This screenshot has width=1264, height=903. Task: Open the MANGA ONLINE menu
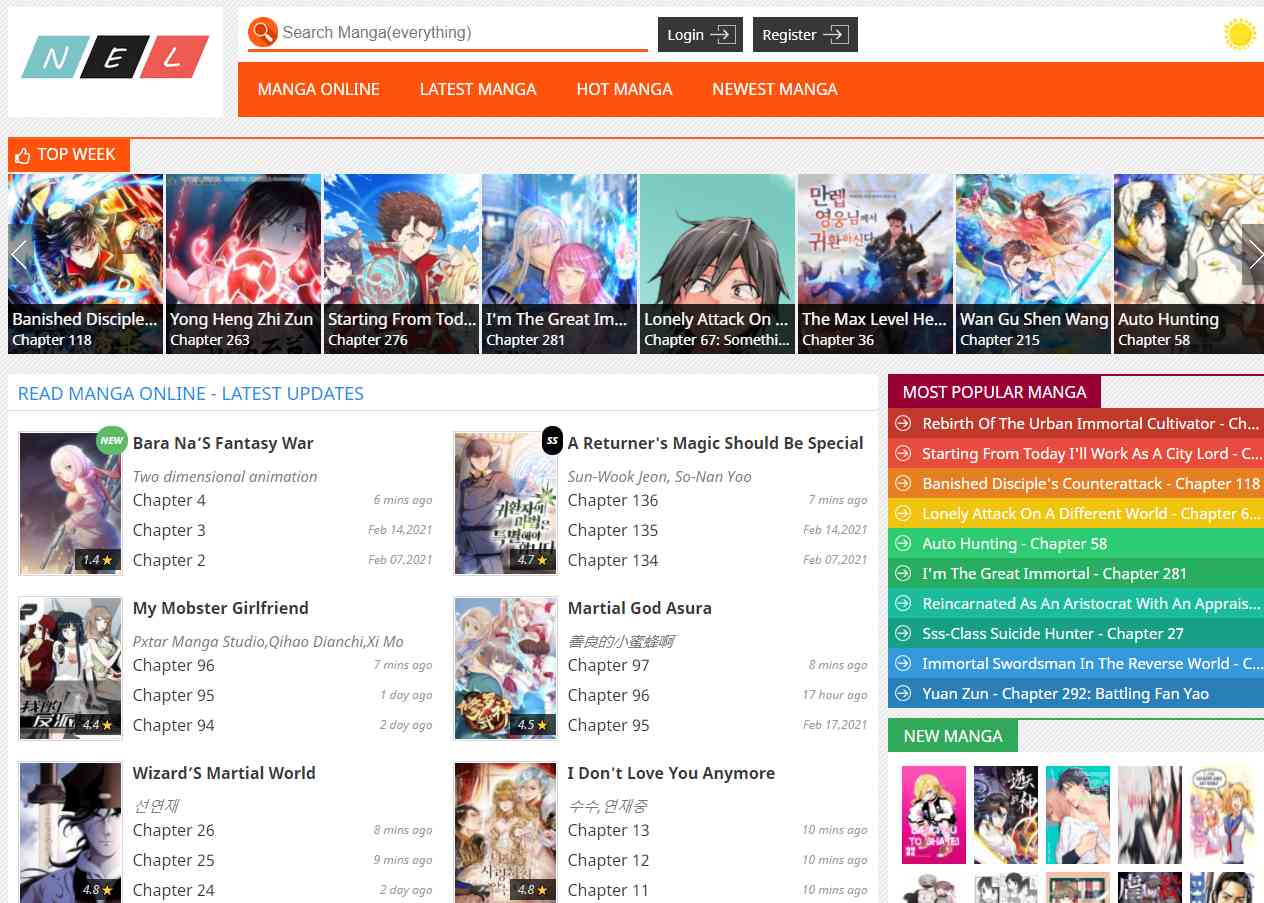(319, 89)
